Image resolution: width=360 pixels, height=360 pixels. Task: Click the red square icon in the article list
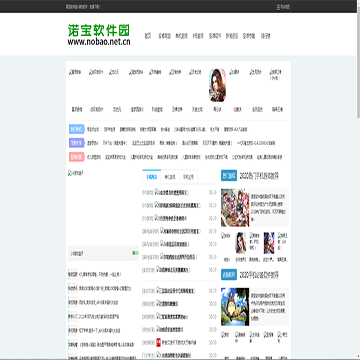(x=159, y=342)
